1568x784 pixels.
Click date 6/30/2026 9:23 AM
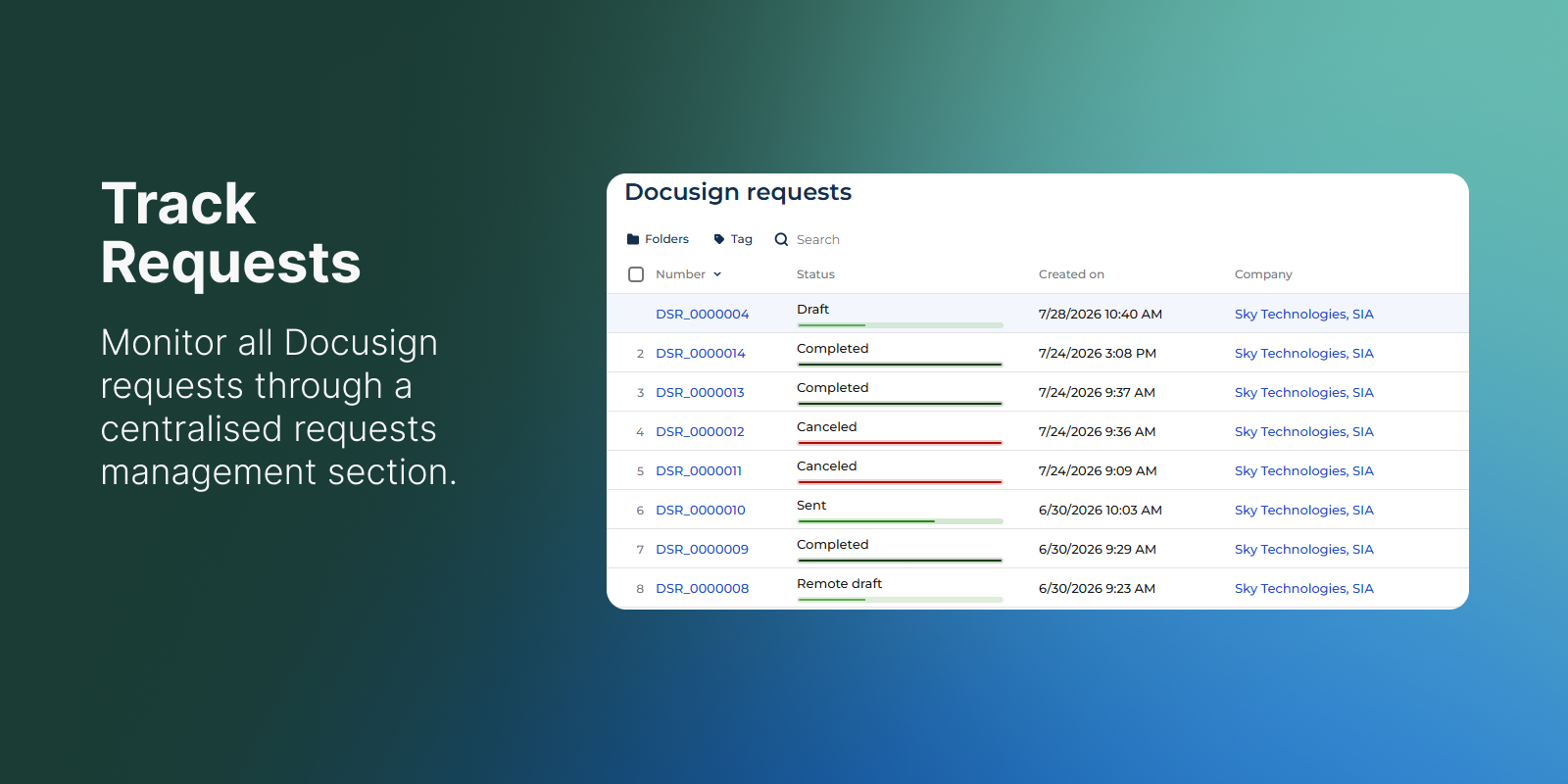[1097, 589]
